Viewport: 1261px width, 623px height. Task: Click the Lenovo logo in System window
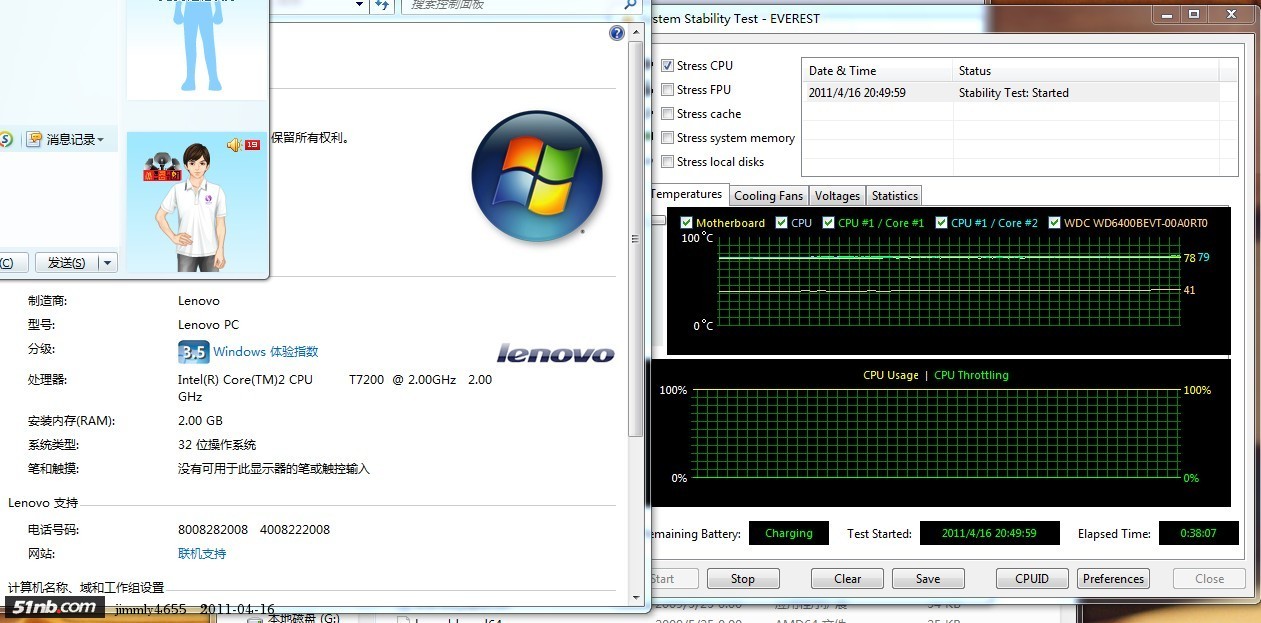pos(556,353)
